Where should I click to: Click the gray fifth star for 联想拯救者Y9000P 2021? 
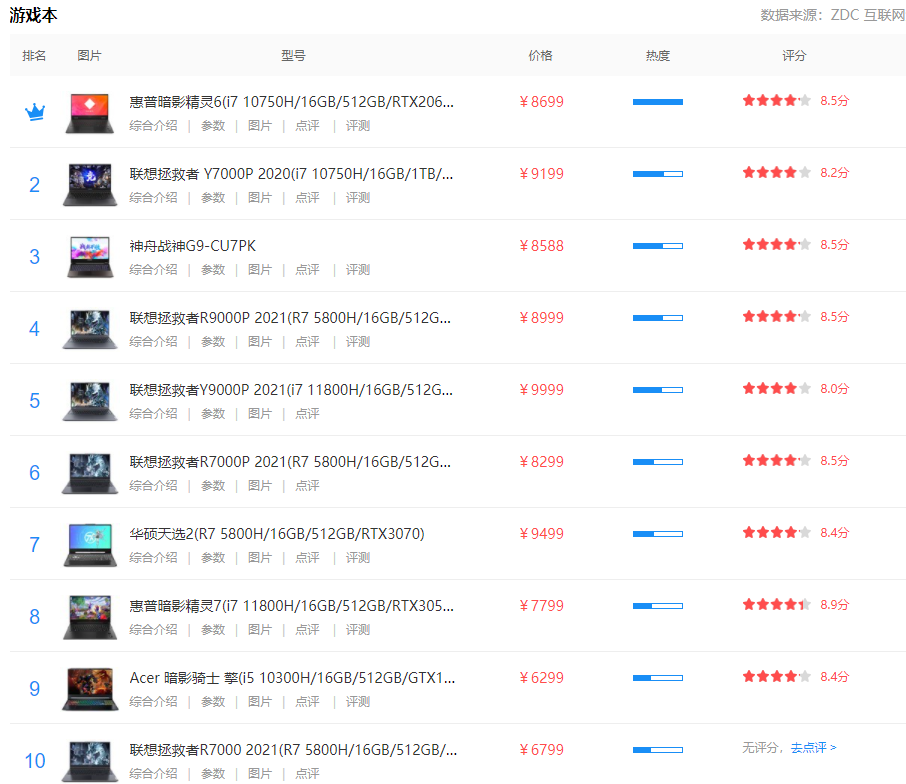tap(805, 387)
